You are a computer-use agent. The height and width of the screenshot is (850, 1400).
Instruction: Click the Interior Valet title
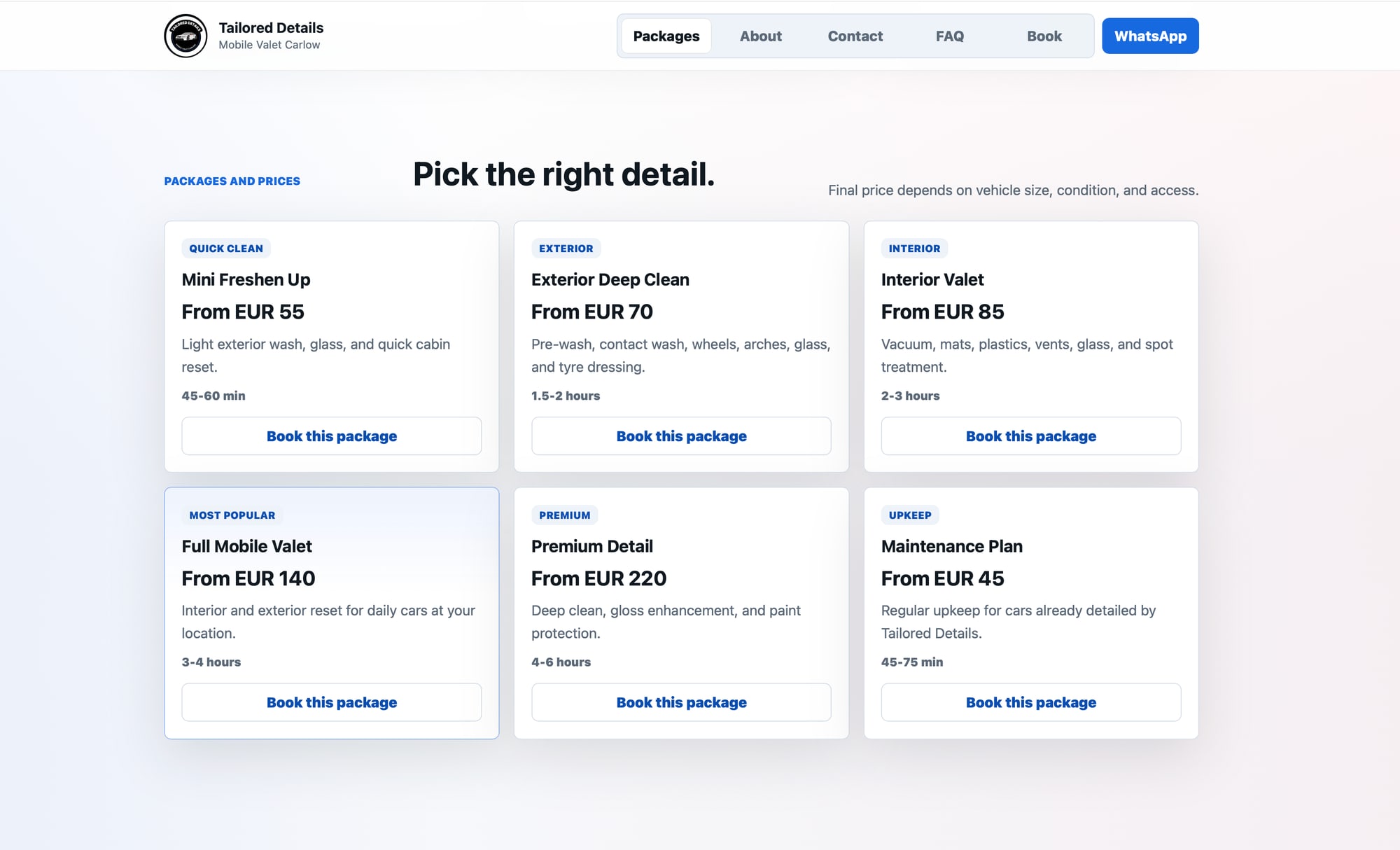coord(932,279)
